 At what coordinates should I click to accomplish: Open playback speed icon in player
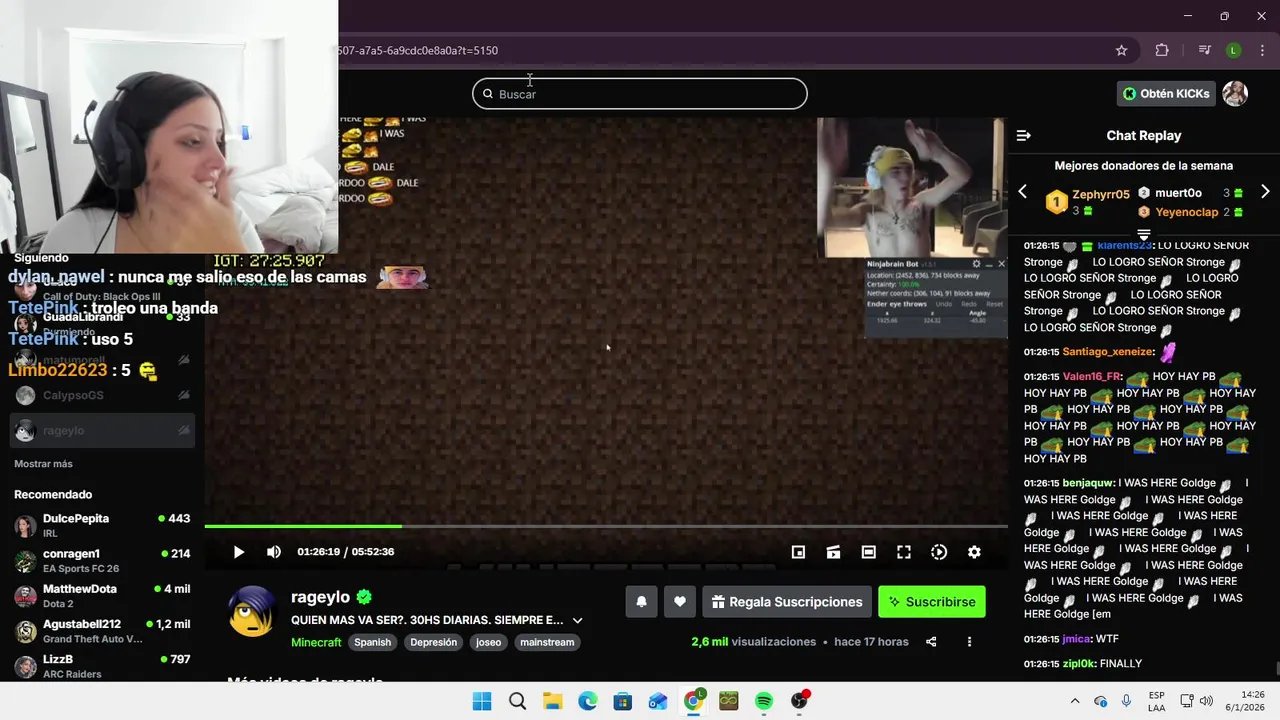point(939,552)
